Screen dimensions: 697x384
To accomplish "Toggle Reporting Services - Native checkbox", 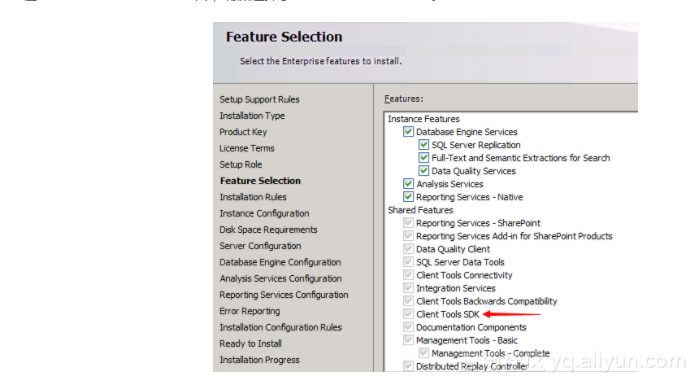I will coord(408,196).
